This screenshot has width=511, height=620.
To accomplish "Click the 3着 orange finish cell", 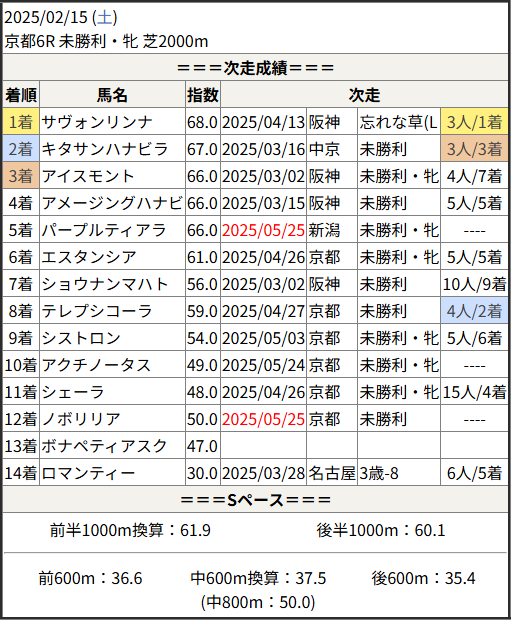I will [21, 176].
